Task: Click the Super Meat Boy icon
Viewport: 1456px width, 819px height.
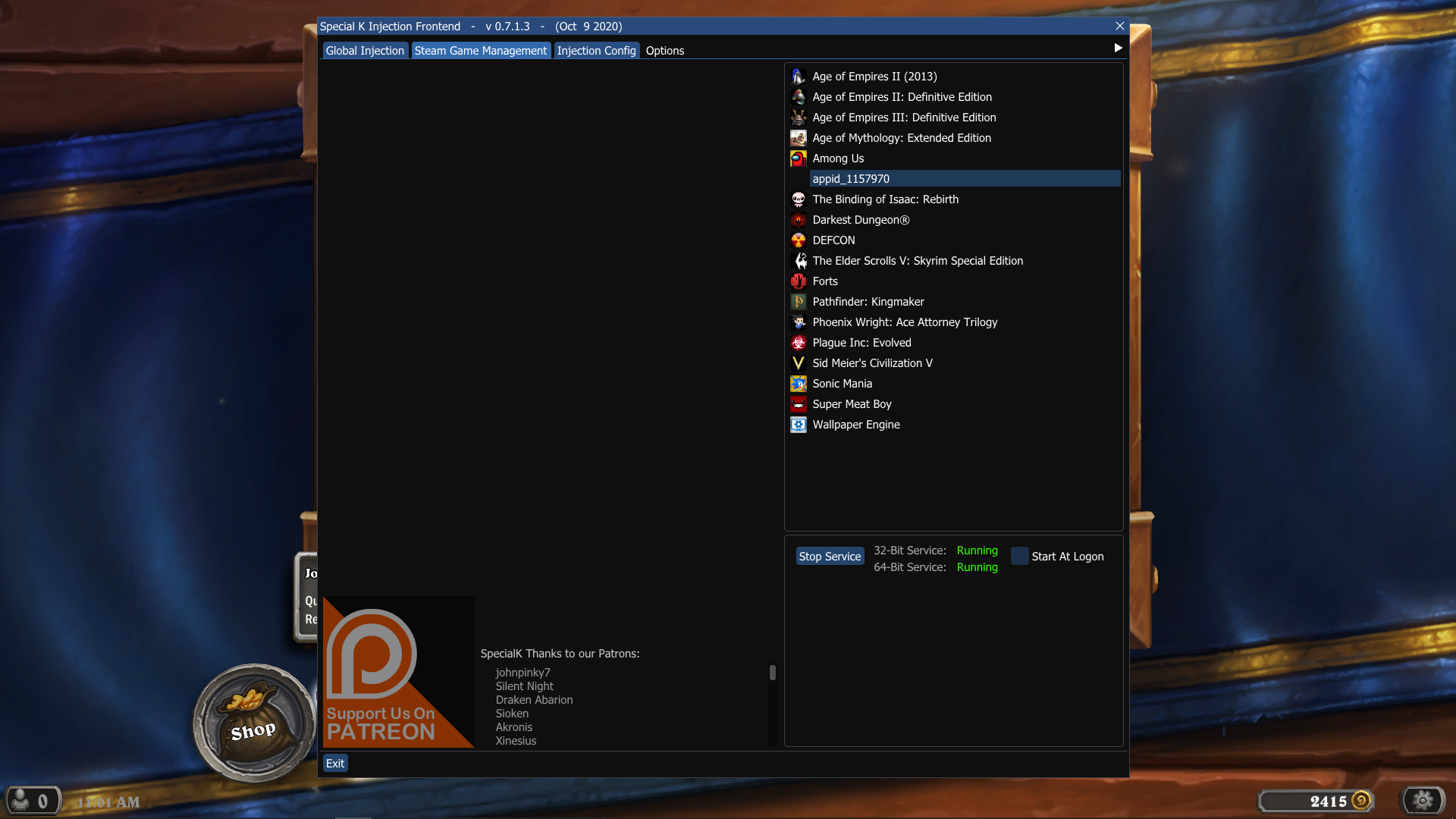Action: pyautogui.click(x=798, y=404)
